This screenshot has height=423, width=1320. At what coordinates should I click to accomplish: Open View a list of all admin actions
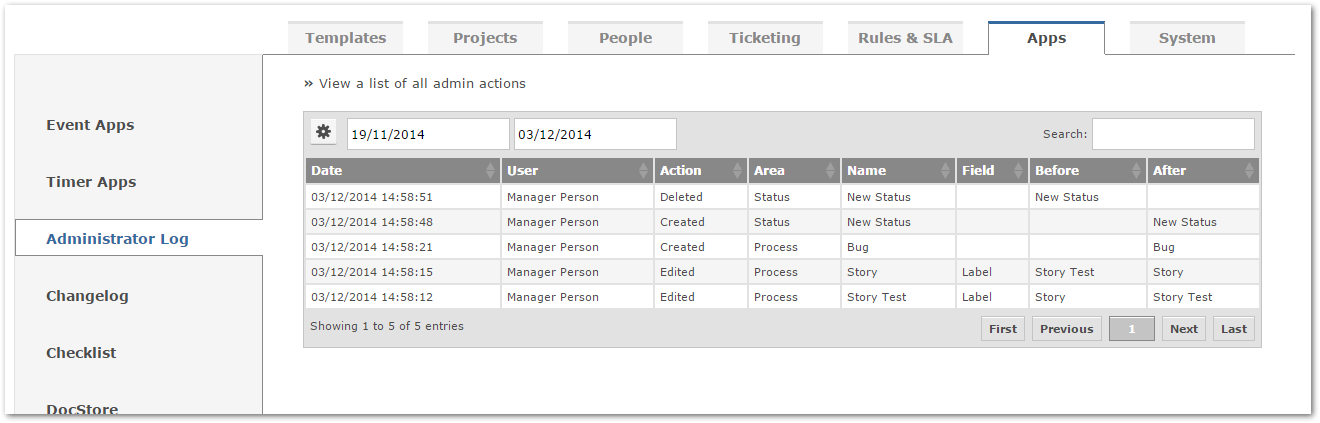[x=422, y=84]
